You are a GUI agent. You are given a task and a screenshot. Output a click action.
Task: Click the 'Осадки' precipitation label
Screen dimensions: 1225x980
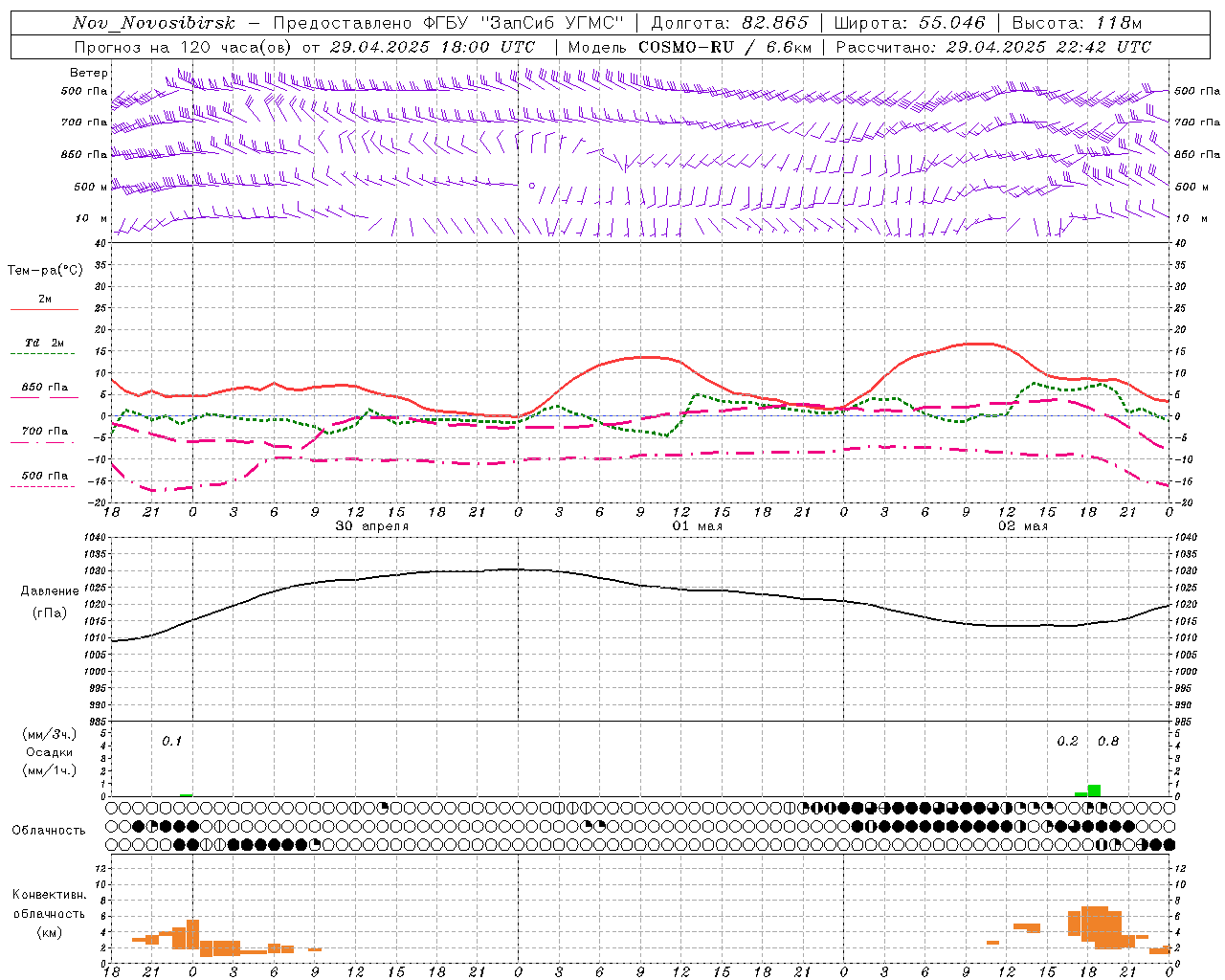pyautogui.click(x=50, y=752)
